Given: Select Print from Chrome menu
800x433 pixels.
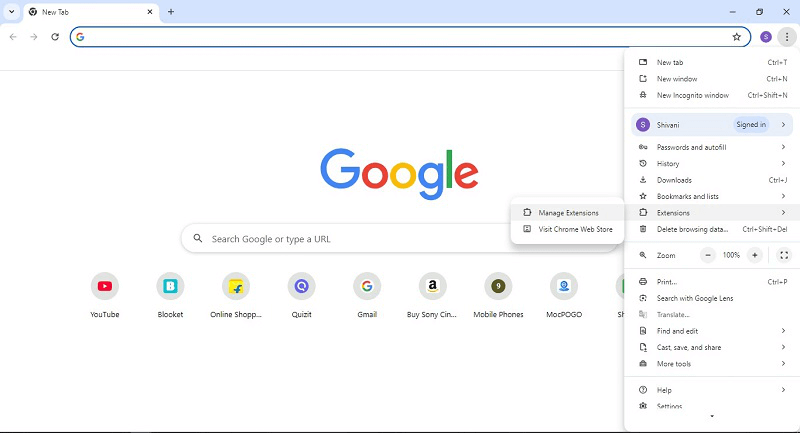Looking at the screenshot, I should [712, 282].
